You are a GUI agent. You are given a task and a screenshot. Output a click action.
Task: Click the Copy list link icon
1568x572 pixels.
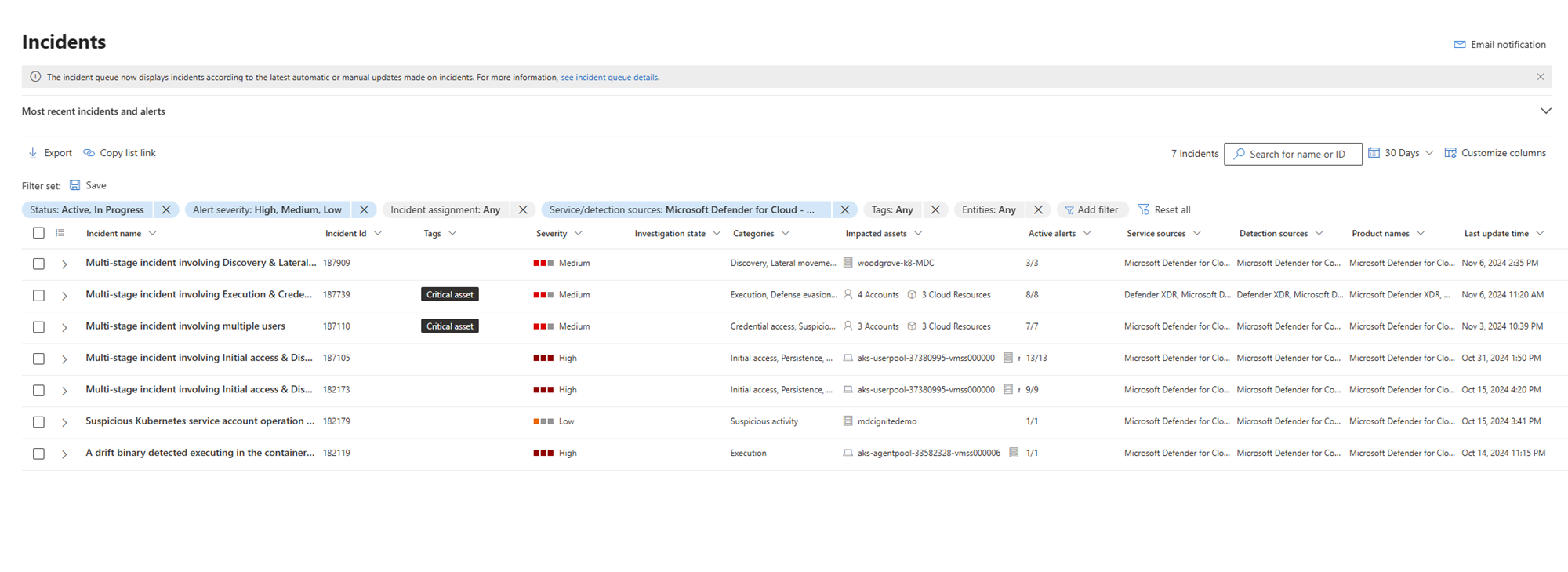pos(89,153)
